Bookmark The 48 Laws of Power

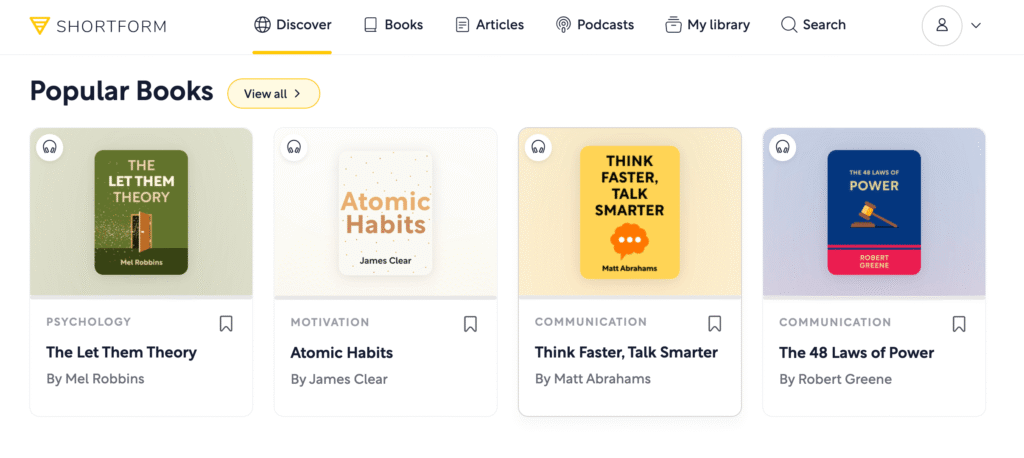[959, 323]
